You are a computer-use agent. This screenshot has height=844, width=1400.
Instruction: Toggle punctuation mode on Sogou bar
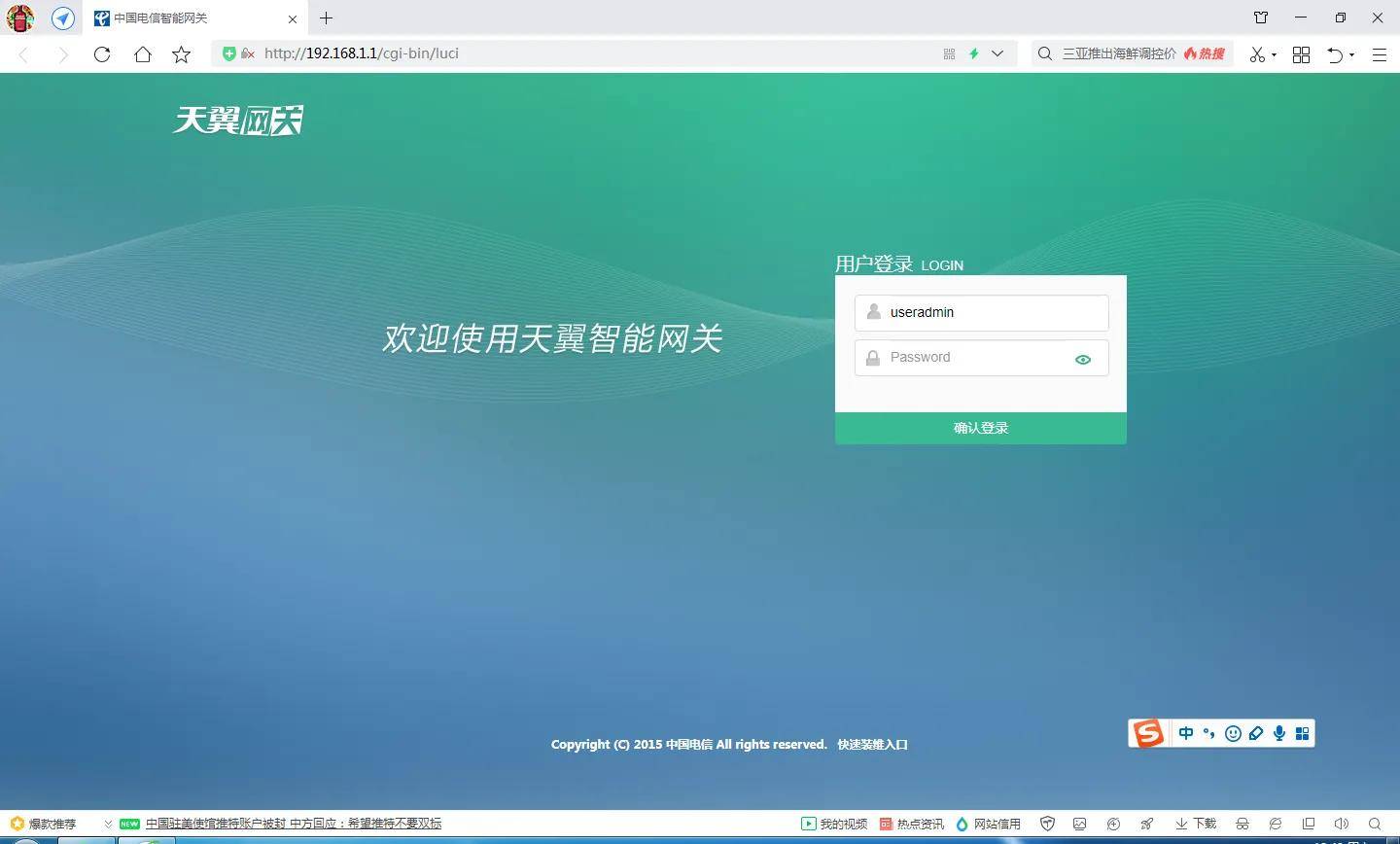1209,733
